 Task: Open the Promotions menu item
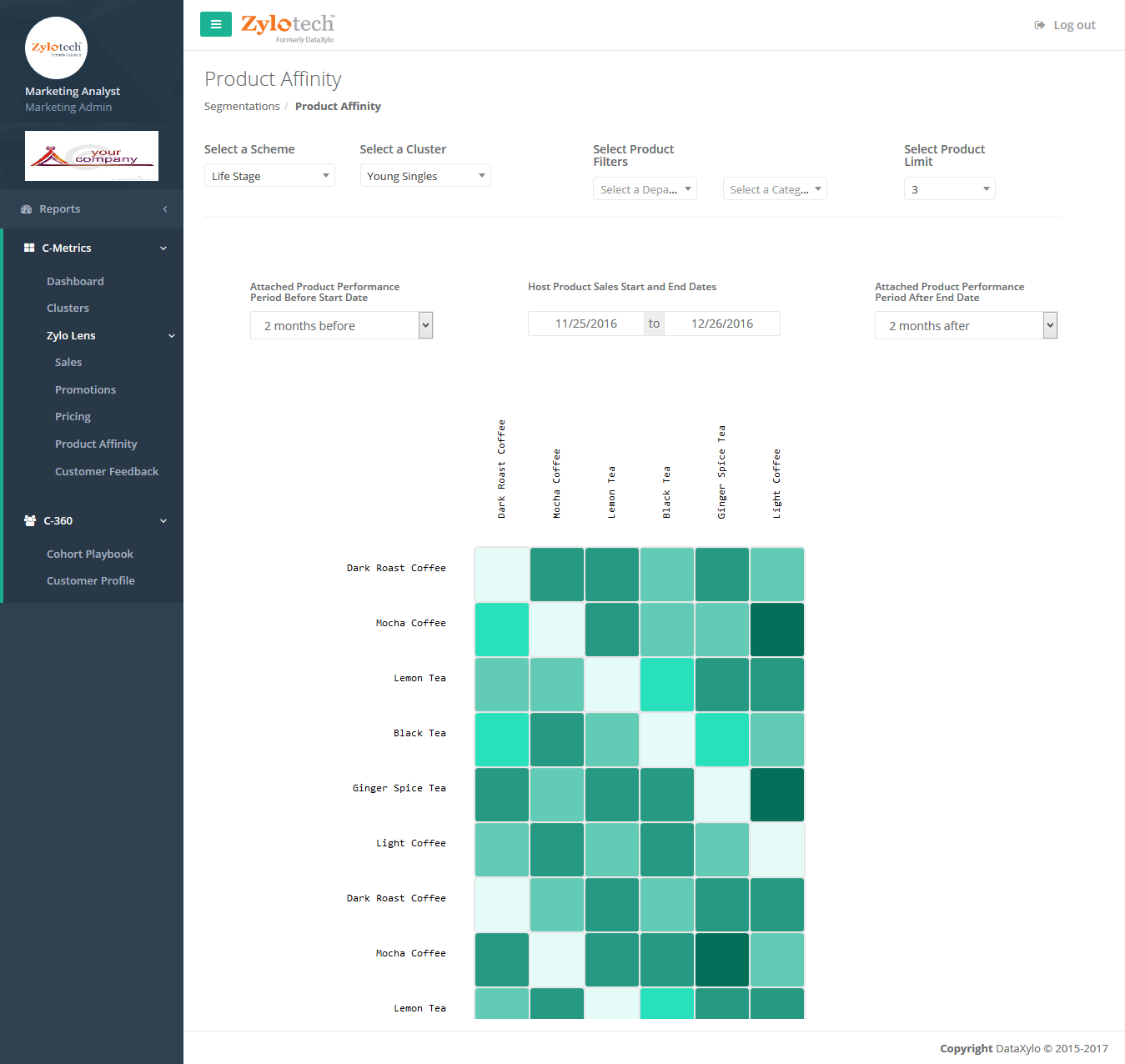tap(85, 389)
